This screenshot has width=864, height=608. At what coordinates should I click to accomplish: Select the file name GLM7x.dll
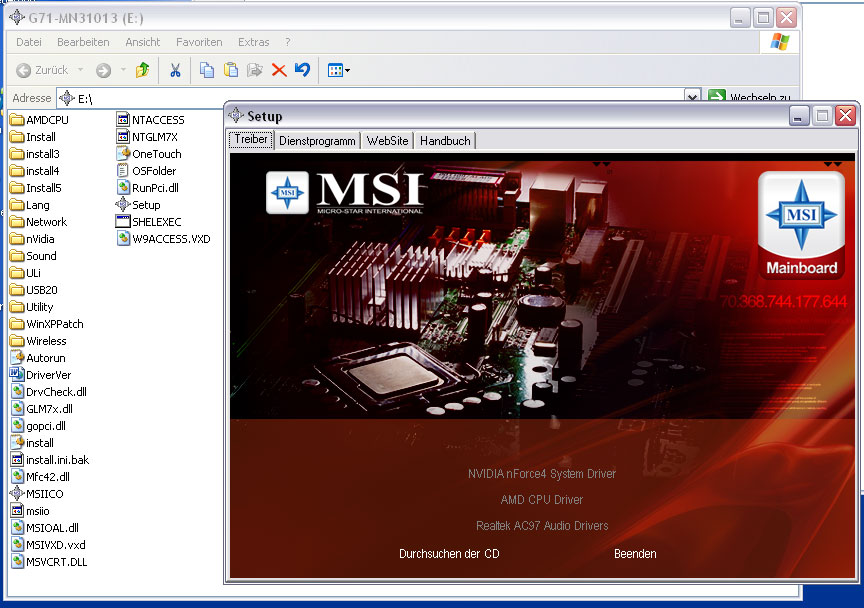point(50,409)
